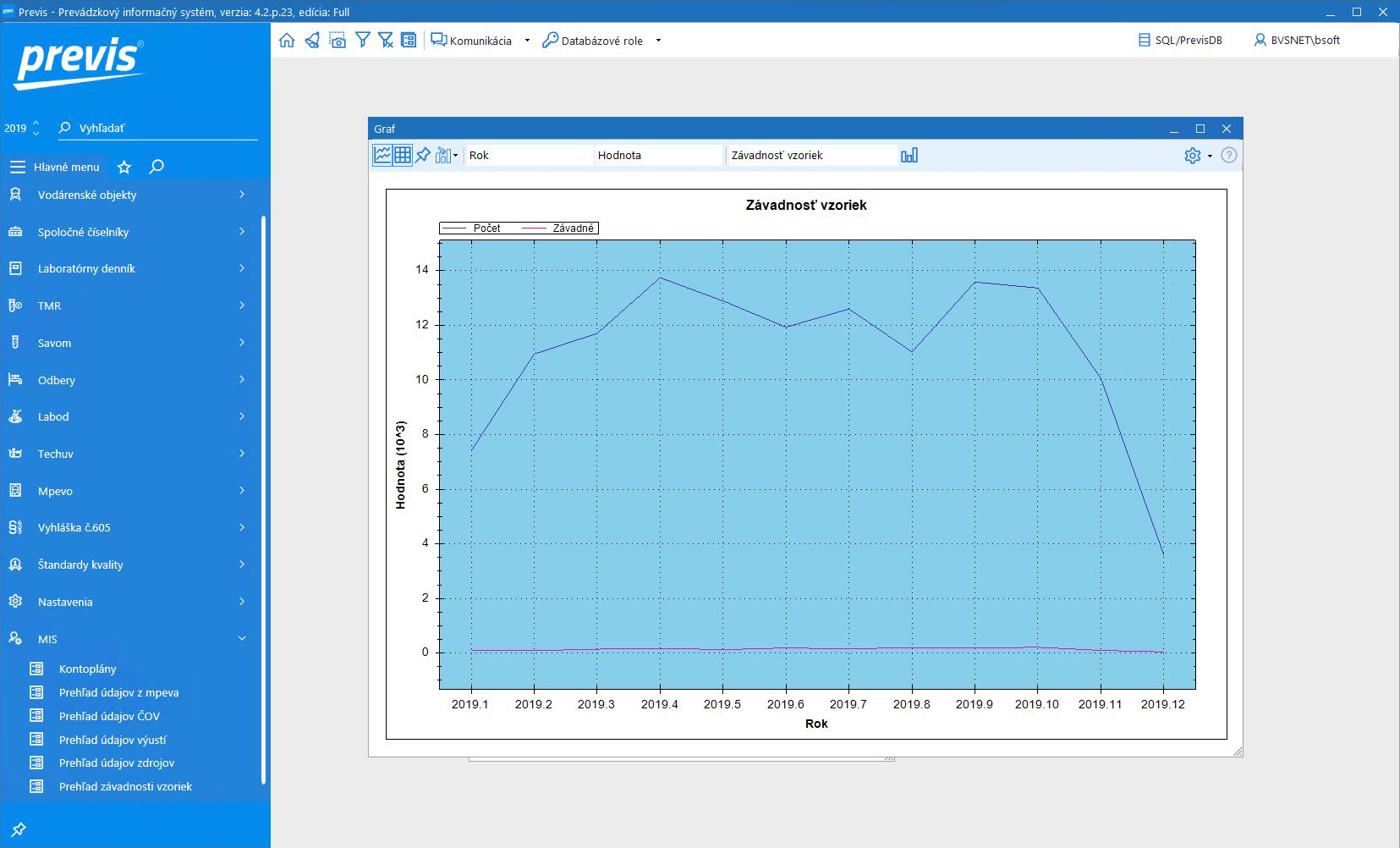The height and width of the screenshot is (848, 1400).
Task: Click the Štandardy kvality icon
Action: tap(15, 564)
